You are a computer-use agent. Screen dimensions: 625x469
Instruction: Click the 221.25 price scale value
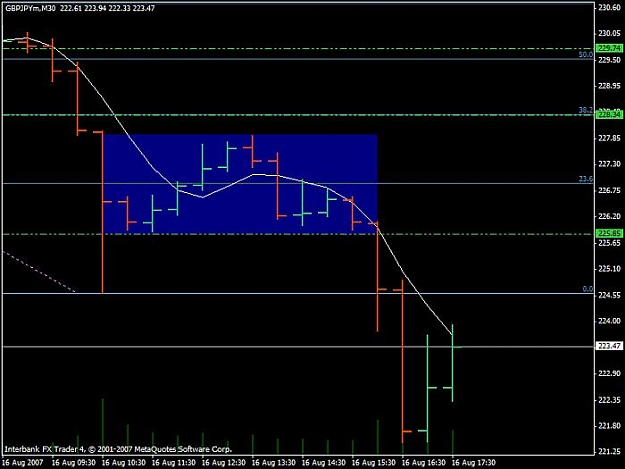609,452
